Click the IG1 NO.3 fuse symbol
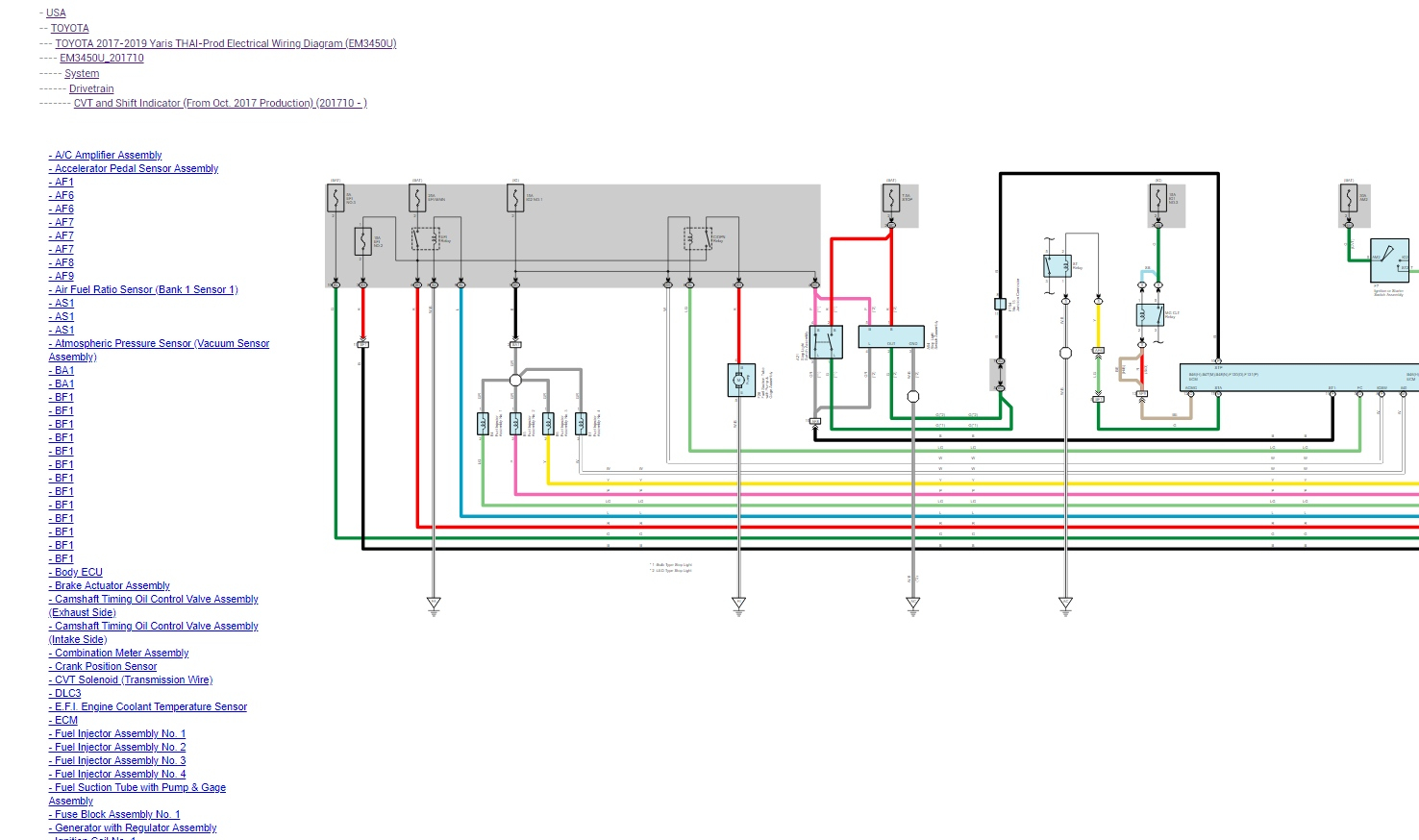Image resolution: width=1419 pixels, height=840 pixels. point(1158,199)
